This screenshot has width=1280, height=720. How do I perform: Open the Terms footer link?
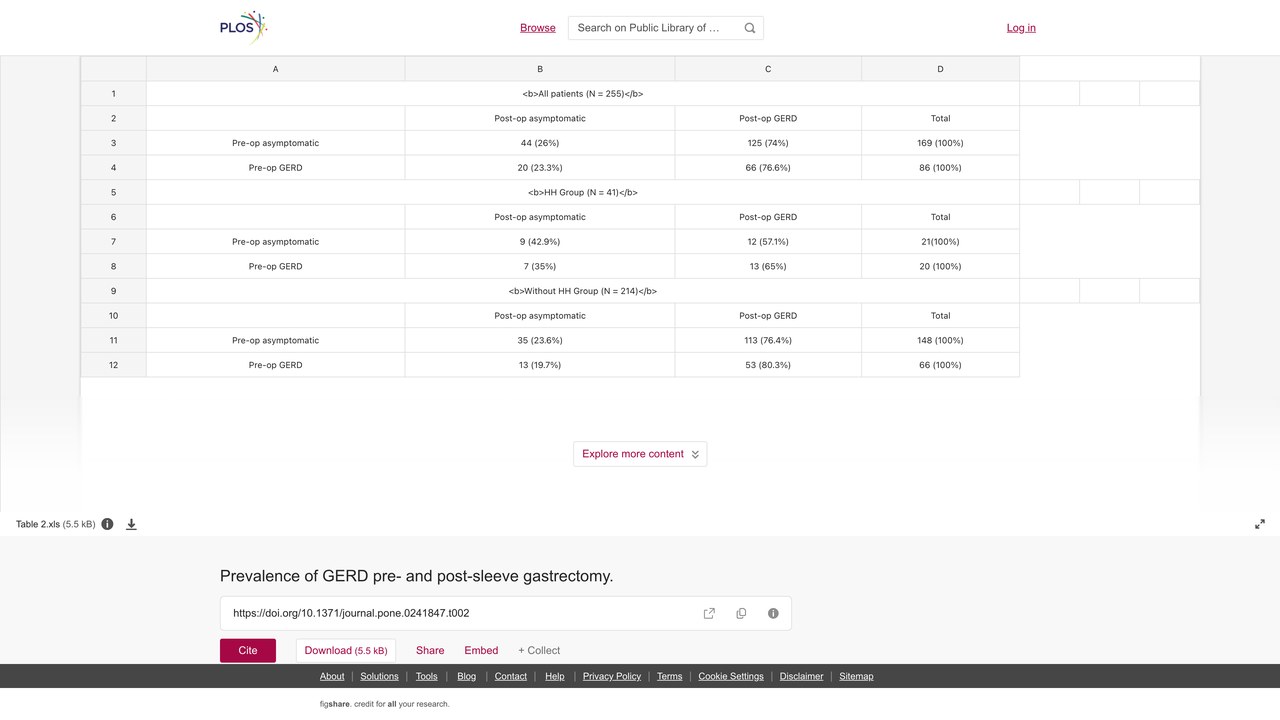(x=670, y=676)
